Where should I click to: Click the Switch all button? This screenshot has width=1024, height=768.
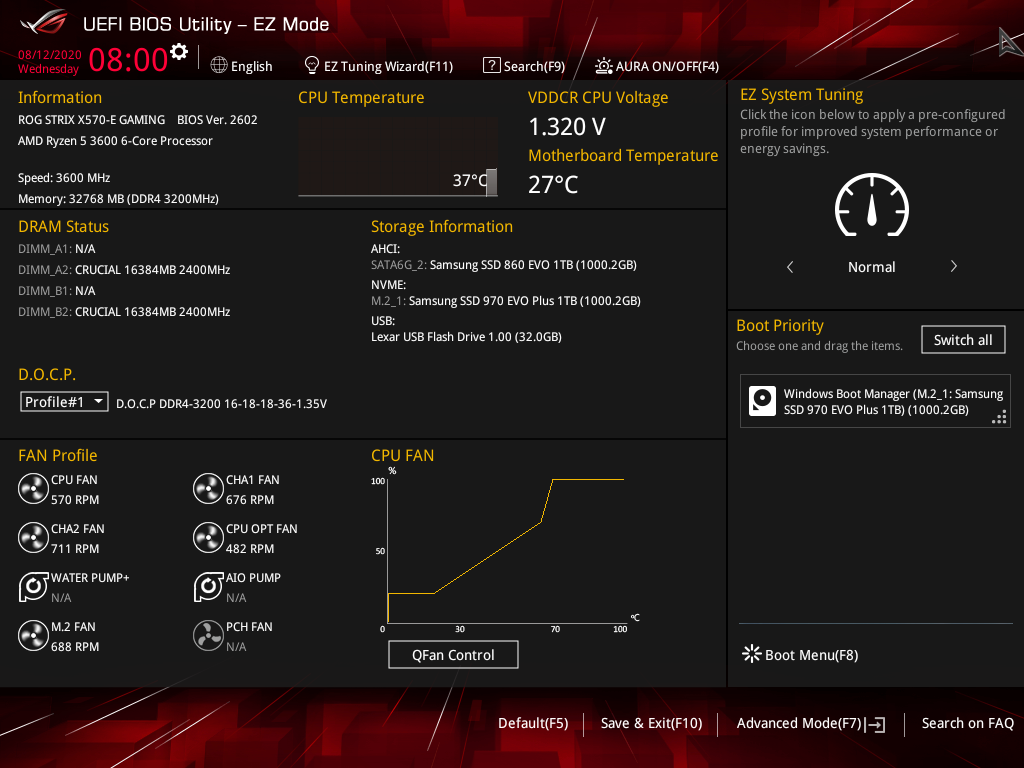point(963,340)
